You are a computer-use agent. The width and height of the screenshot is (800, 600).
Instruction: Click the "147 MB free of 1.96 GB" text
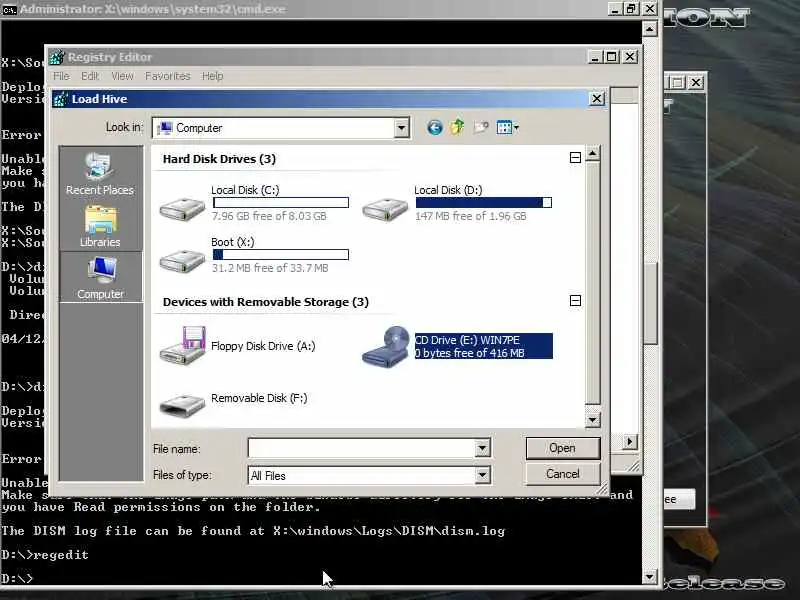click(x=470, y=216)
